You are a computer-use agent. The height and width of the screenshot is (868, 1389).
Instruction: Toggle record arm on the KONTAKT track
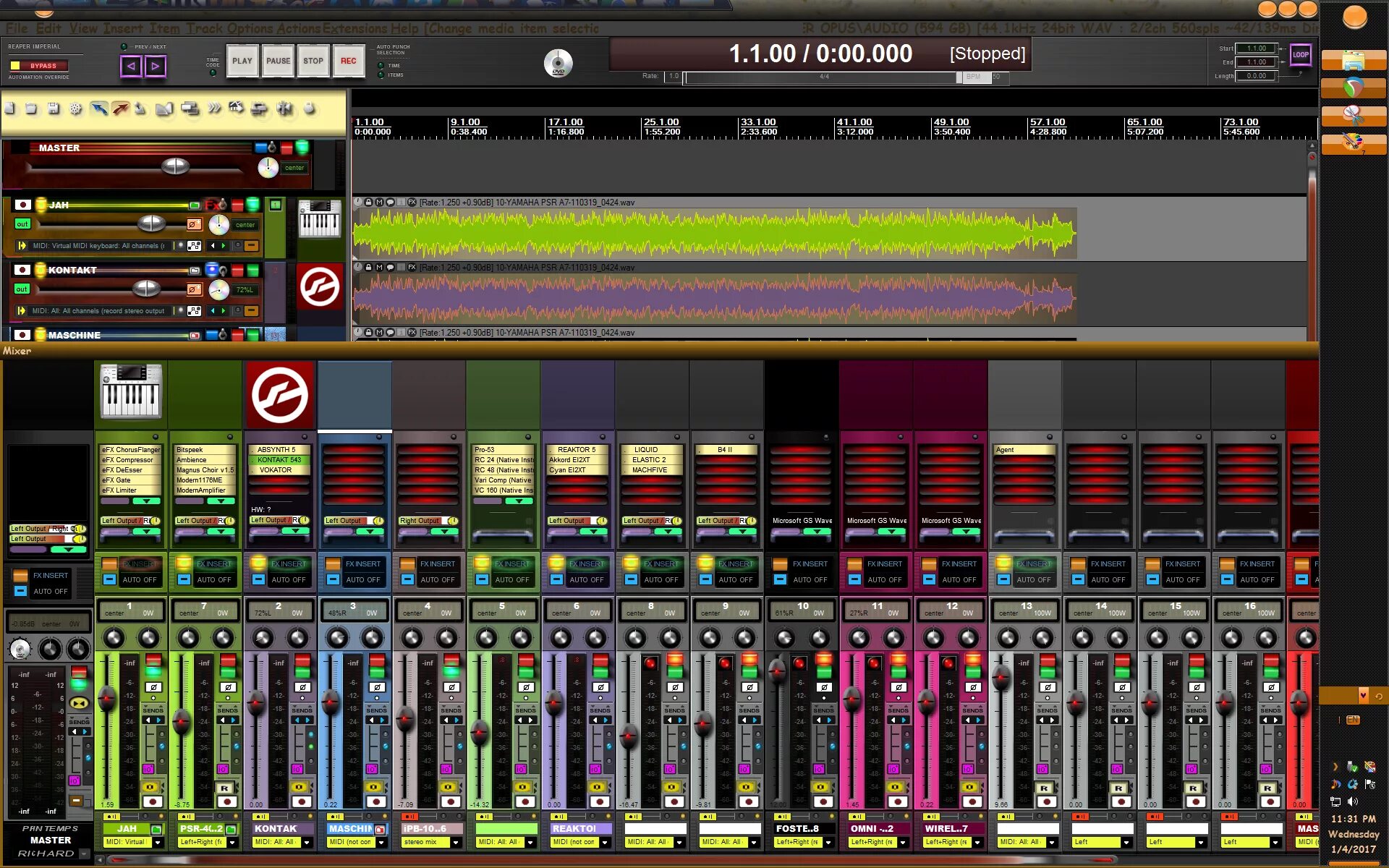(x=22, y=270)
